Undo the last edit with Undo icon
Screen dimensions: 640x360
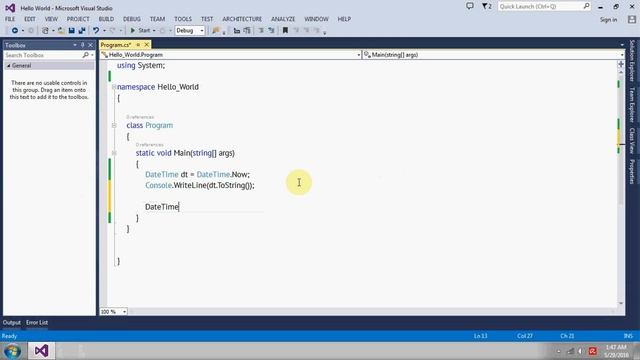coord(96,31)
